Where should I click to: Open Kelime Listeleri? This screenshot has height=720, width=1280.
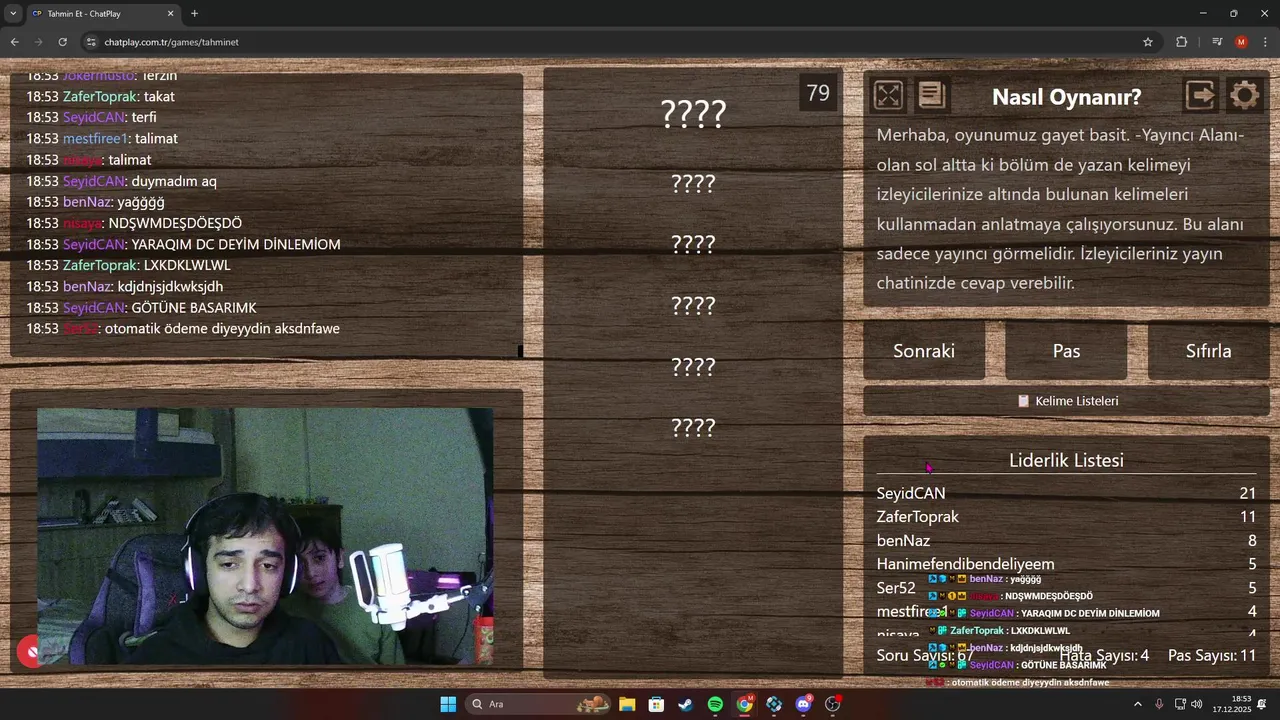(x=1066, y=401)
